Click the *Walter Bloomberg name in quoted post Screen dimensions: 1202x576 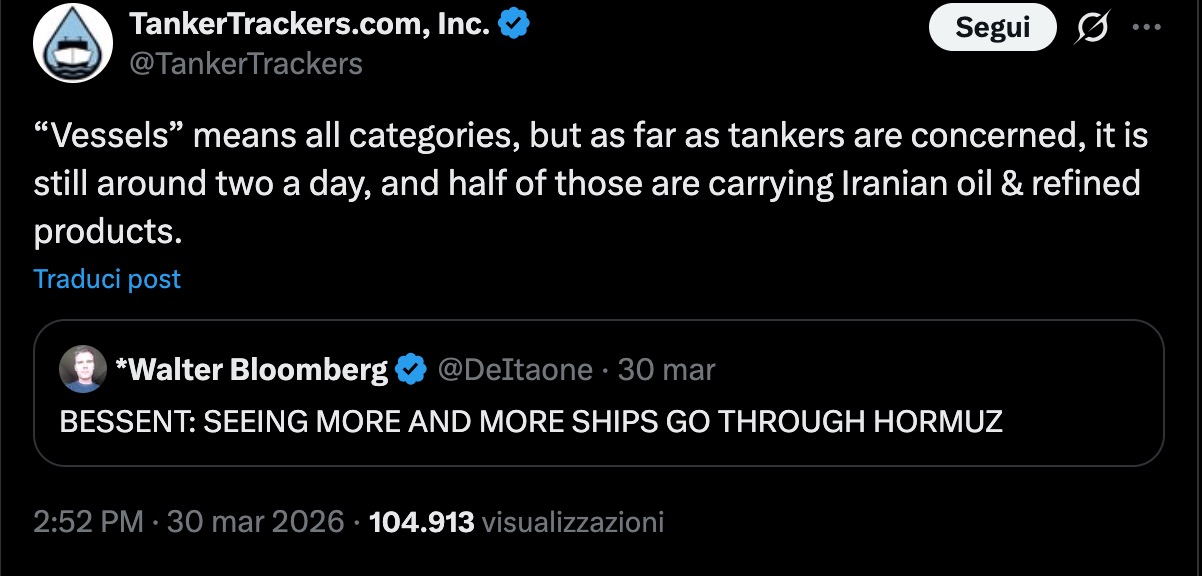click(x=252, y=370)
